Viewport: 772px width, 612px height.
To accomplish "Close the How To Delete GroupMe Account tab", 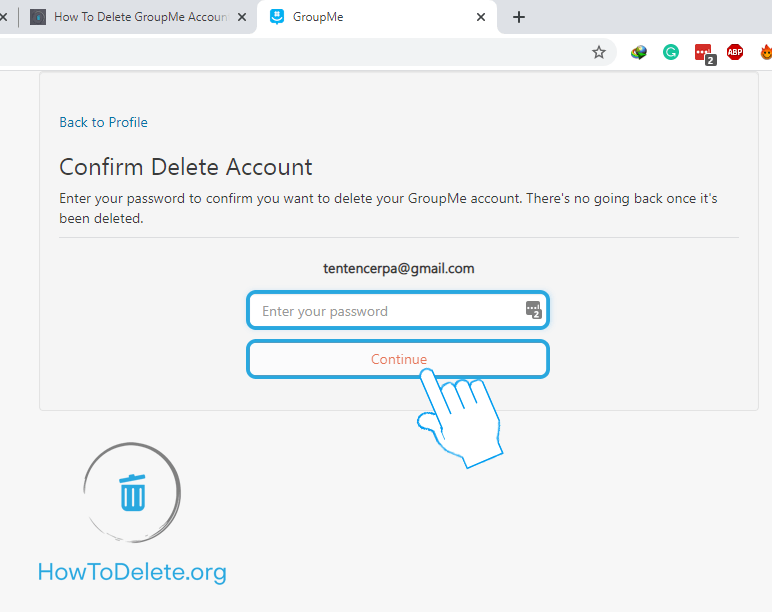I will (242, 17).
